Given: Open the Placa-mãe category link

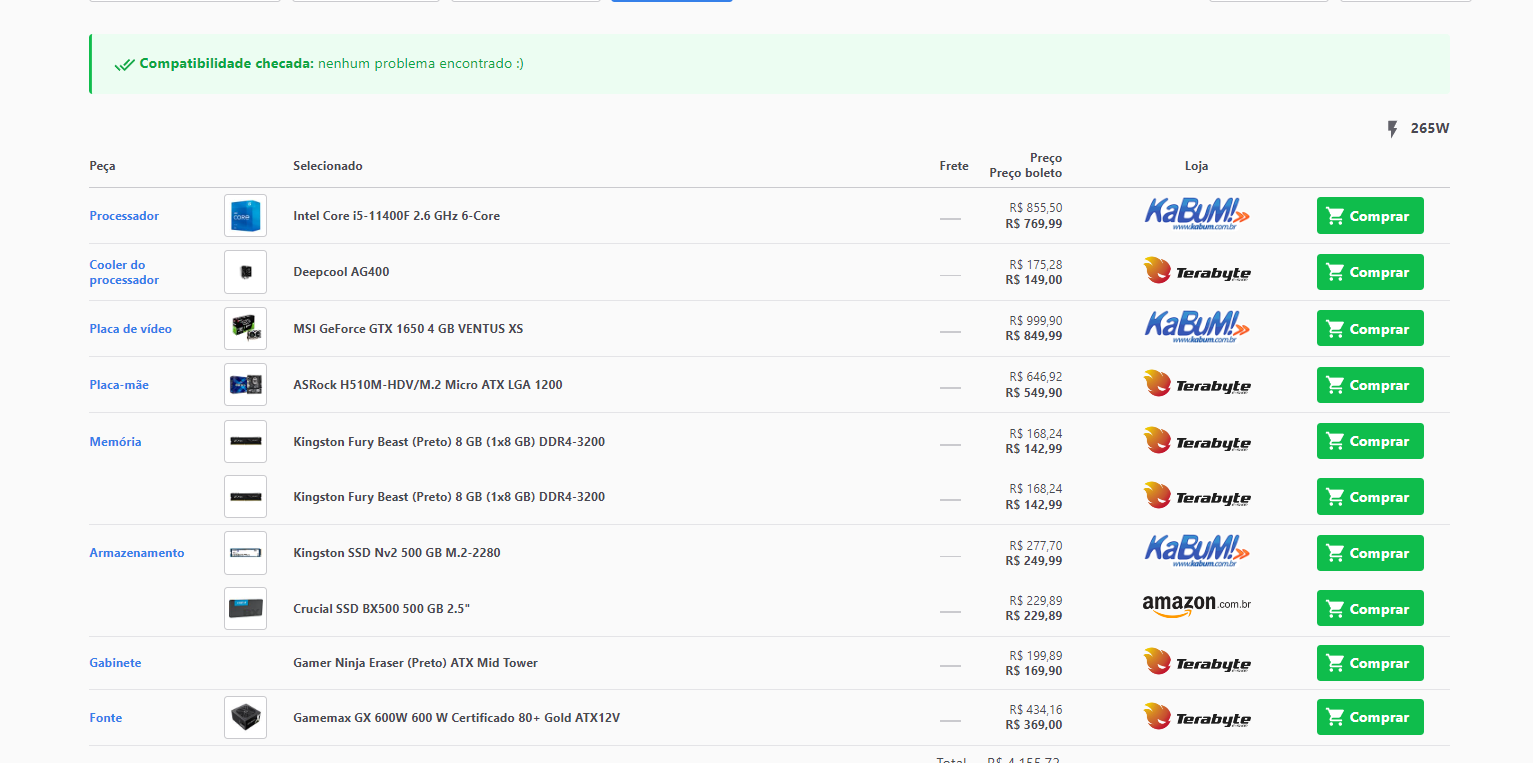Looking at the screenshot, I should [x=119, y=385].
